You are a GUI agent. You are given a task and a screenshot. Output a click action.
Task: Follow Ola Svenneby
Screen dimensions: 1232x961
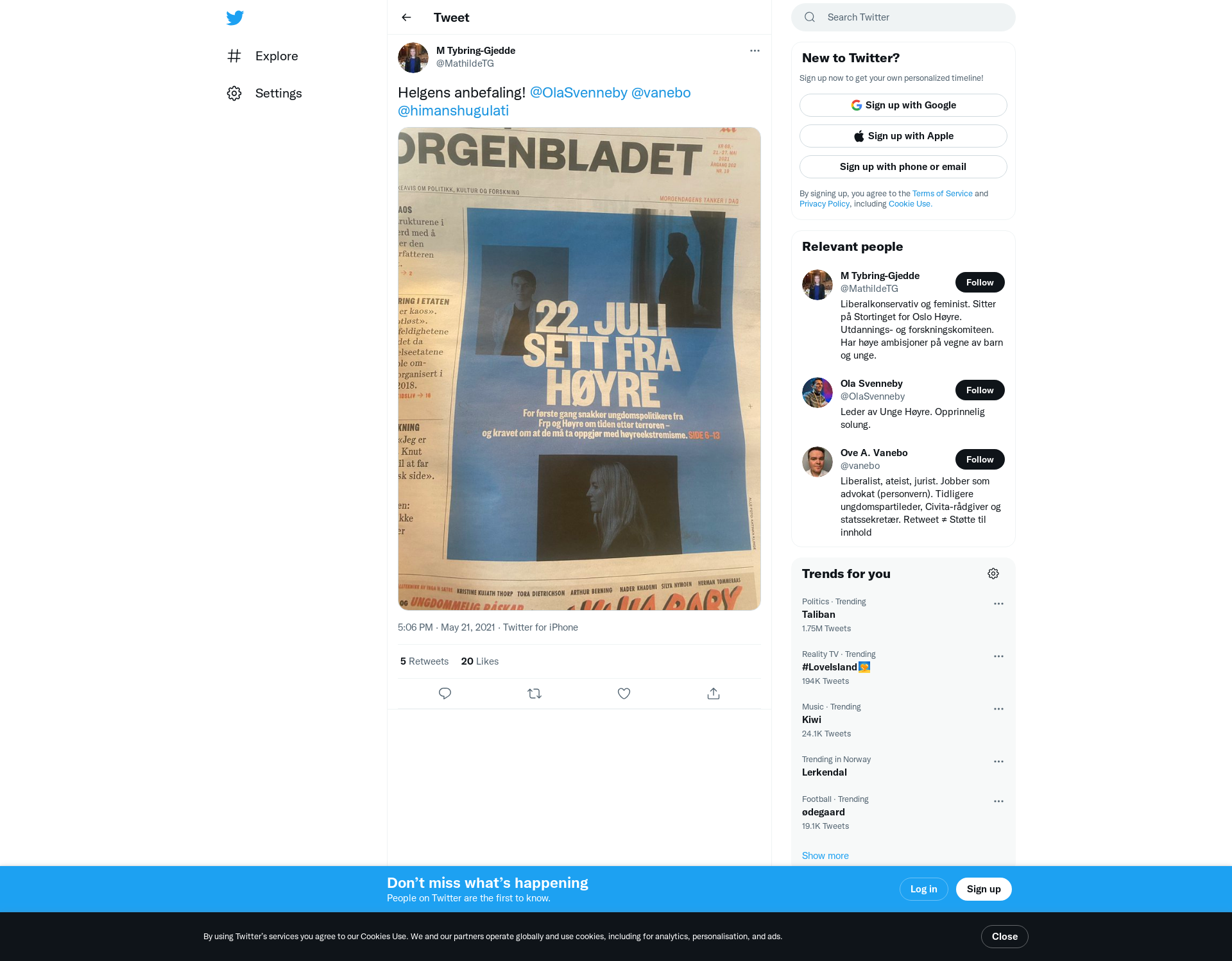(x=980, y=390)
